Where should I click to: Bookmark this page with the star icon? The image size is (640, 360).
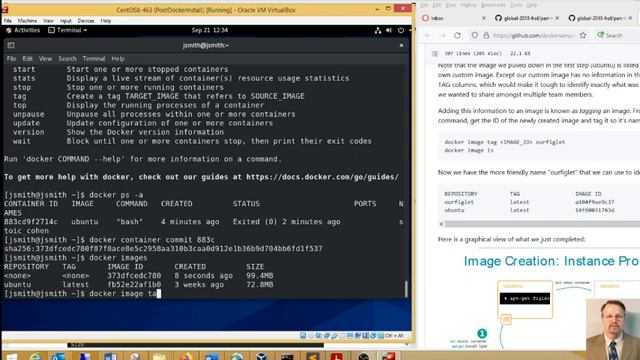tap(583, 36)
